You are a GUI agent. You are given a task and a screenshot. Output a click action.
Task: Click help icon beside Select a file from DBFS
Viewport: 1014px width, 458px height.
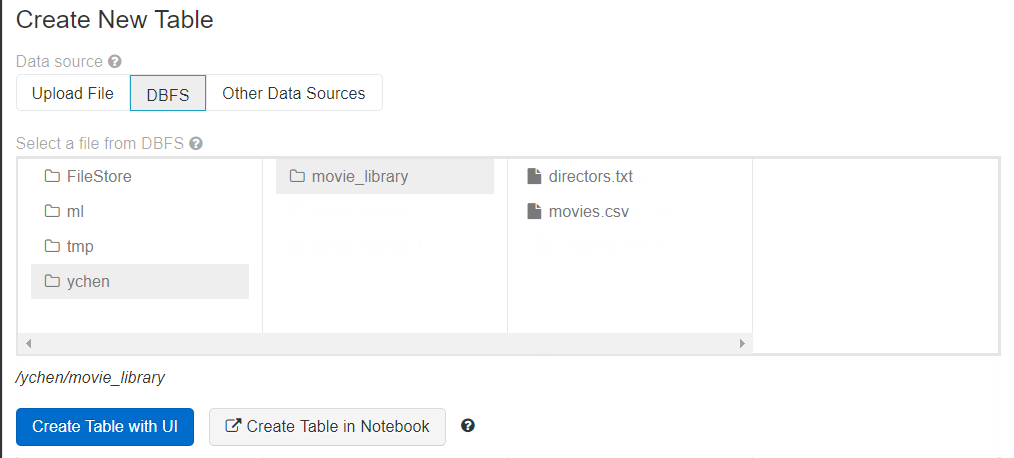pyautogui.click(x=196, y=143)
